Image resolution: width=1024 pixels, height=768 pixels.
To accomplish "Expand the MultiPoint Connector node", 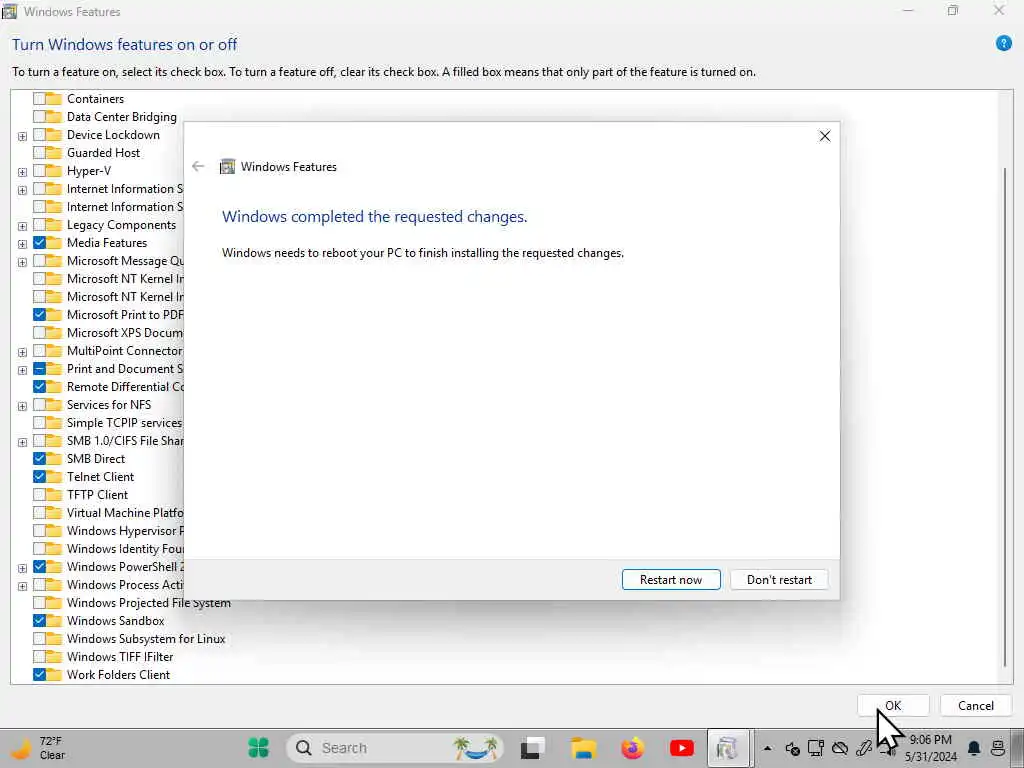I will 22,353.
